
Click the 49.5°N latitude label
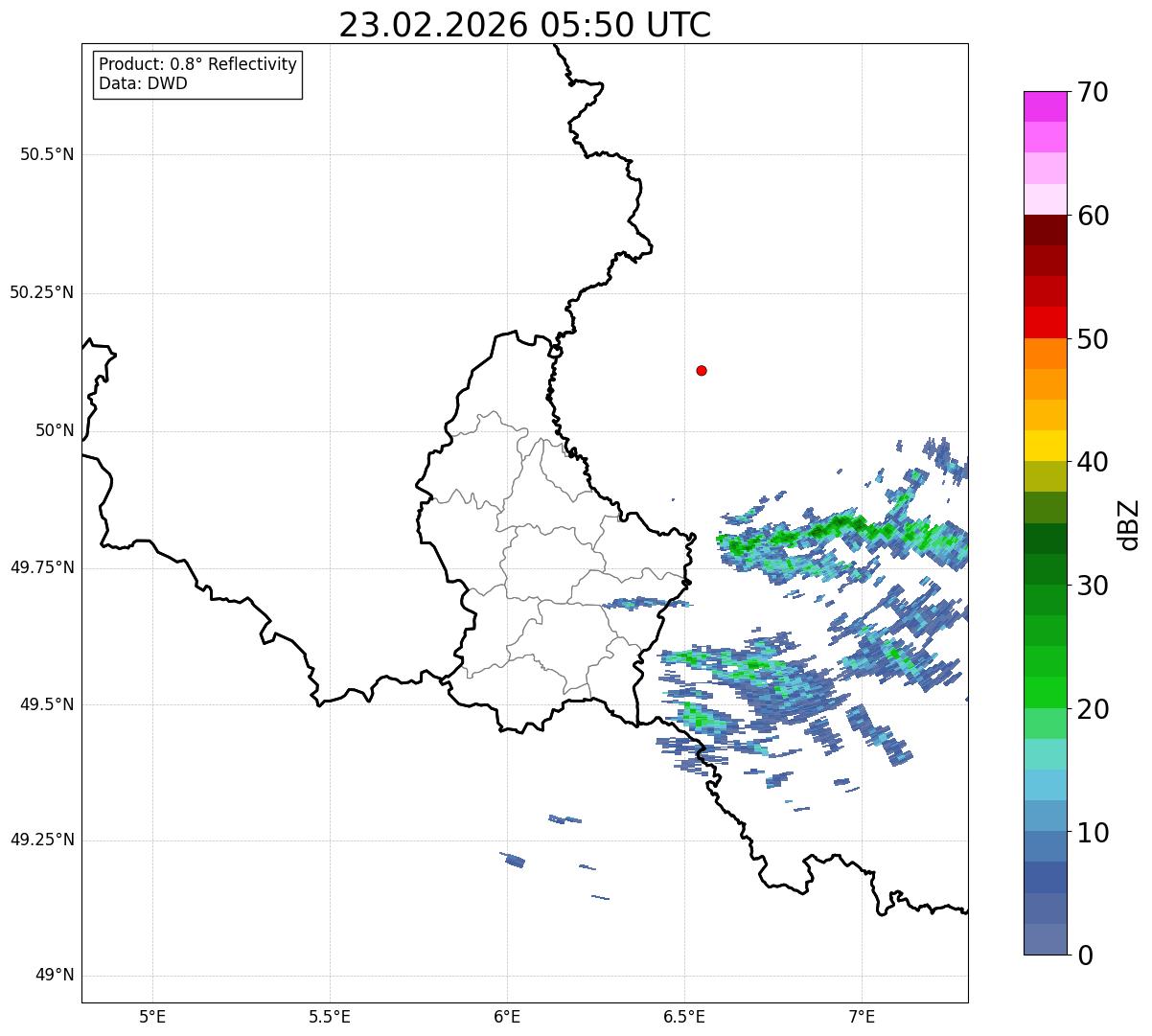coord(47,704)
